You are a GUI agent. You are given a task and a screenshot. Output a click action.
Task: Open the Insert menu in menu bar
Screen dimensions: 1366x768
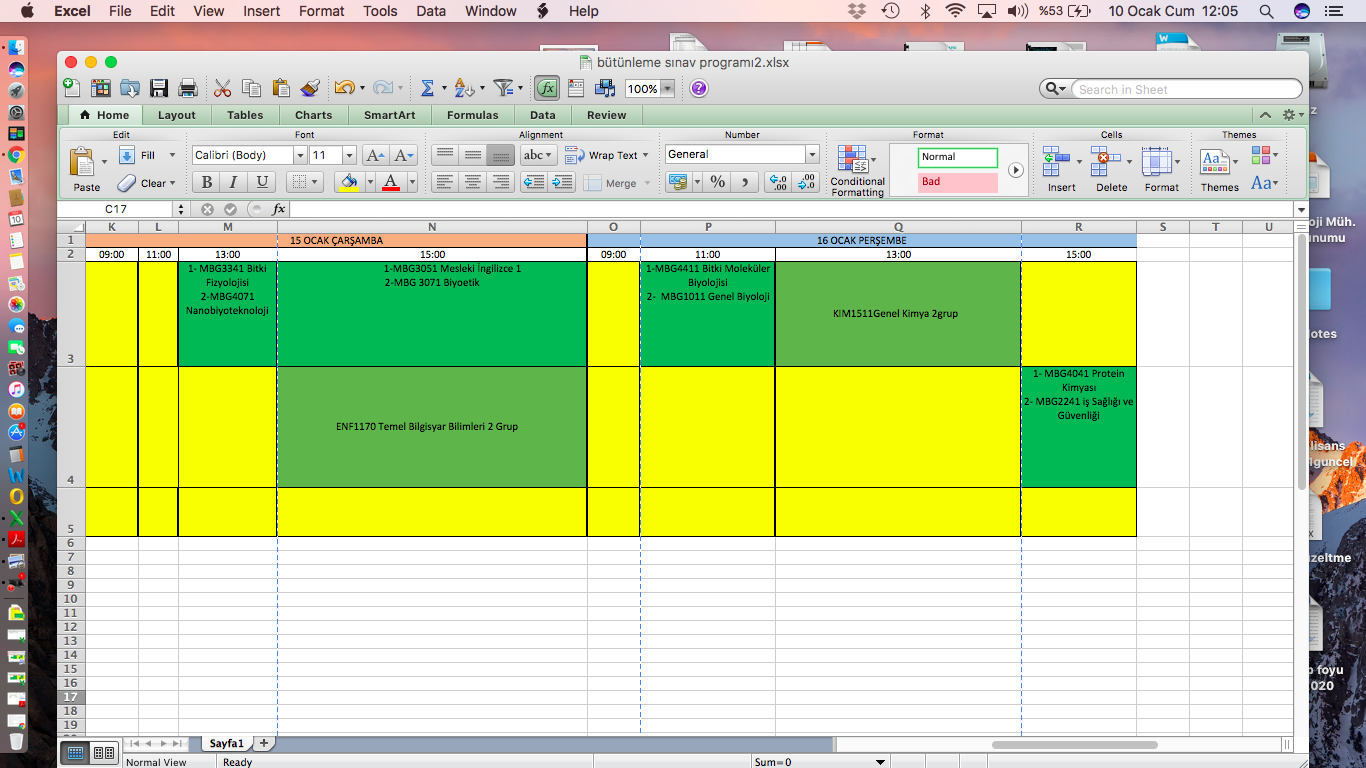(261, 11)
